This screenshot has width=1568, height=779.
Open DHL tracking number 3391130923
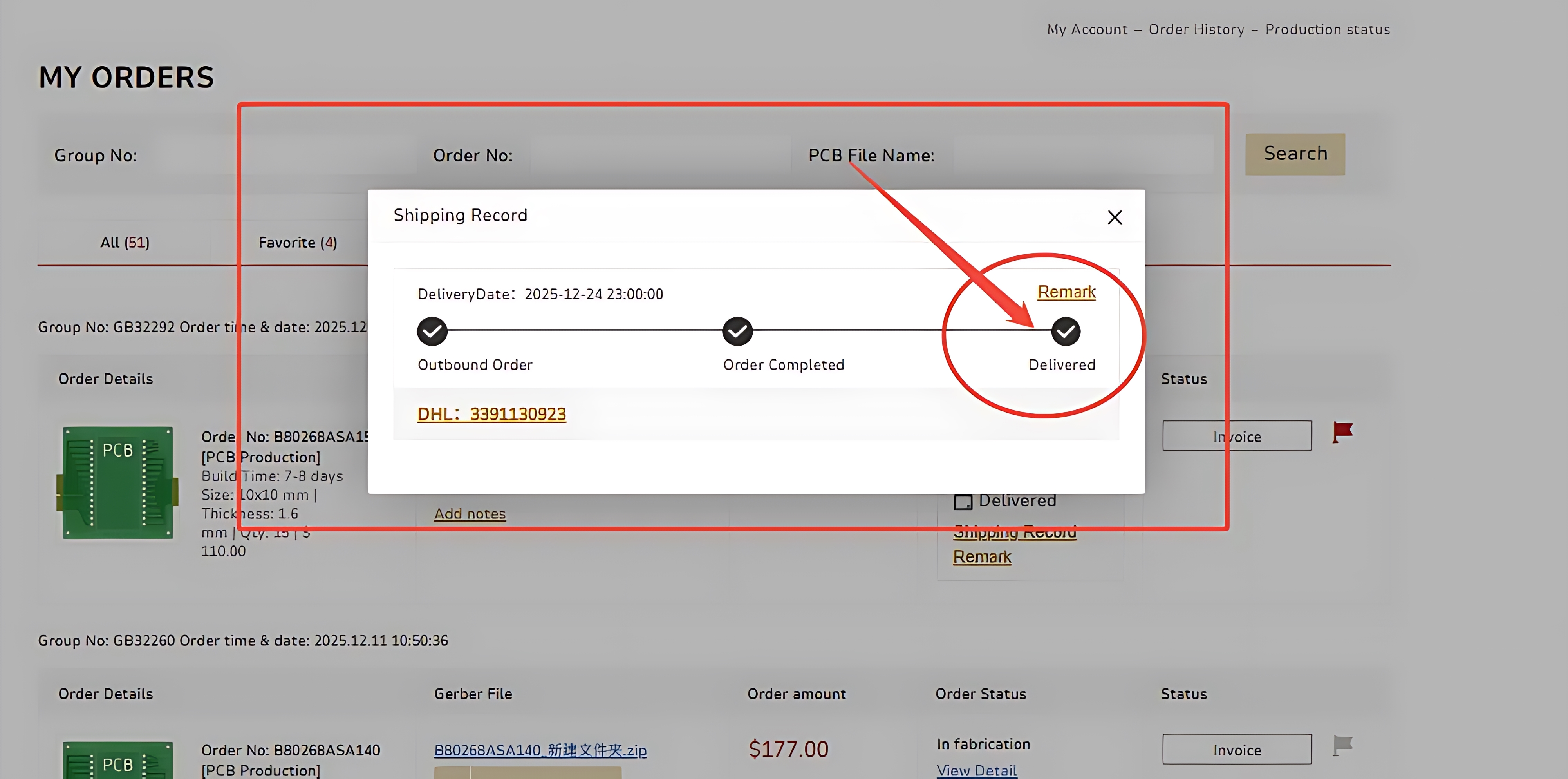[x=491, y=413]
